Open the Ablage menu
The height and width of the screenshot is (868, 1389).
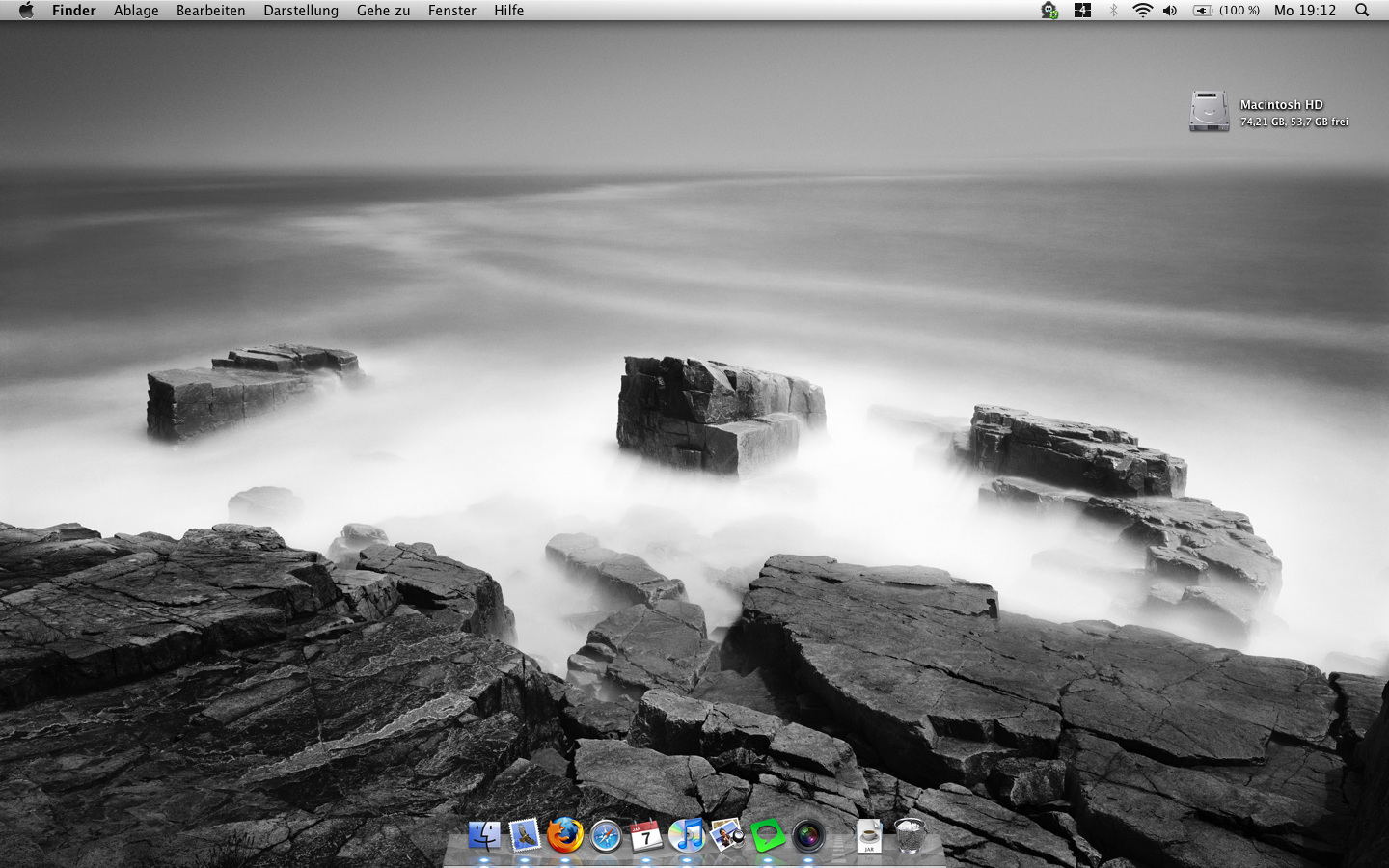(x=136, y=11)
